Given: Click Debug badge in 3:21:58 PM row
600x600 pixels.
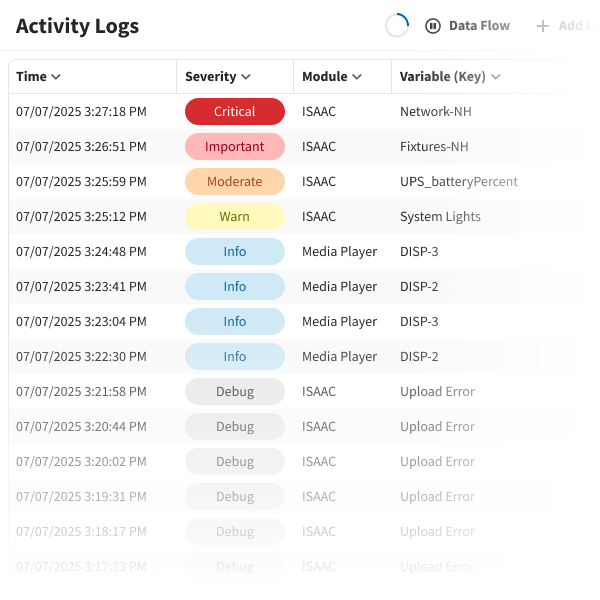Looking at the screenshot, I should coord(235,391).
